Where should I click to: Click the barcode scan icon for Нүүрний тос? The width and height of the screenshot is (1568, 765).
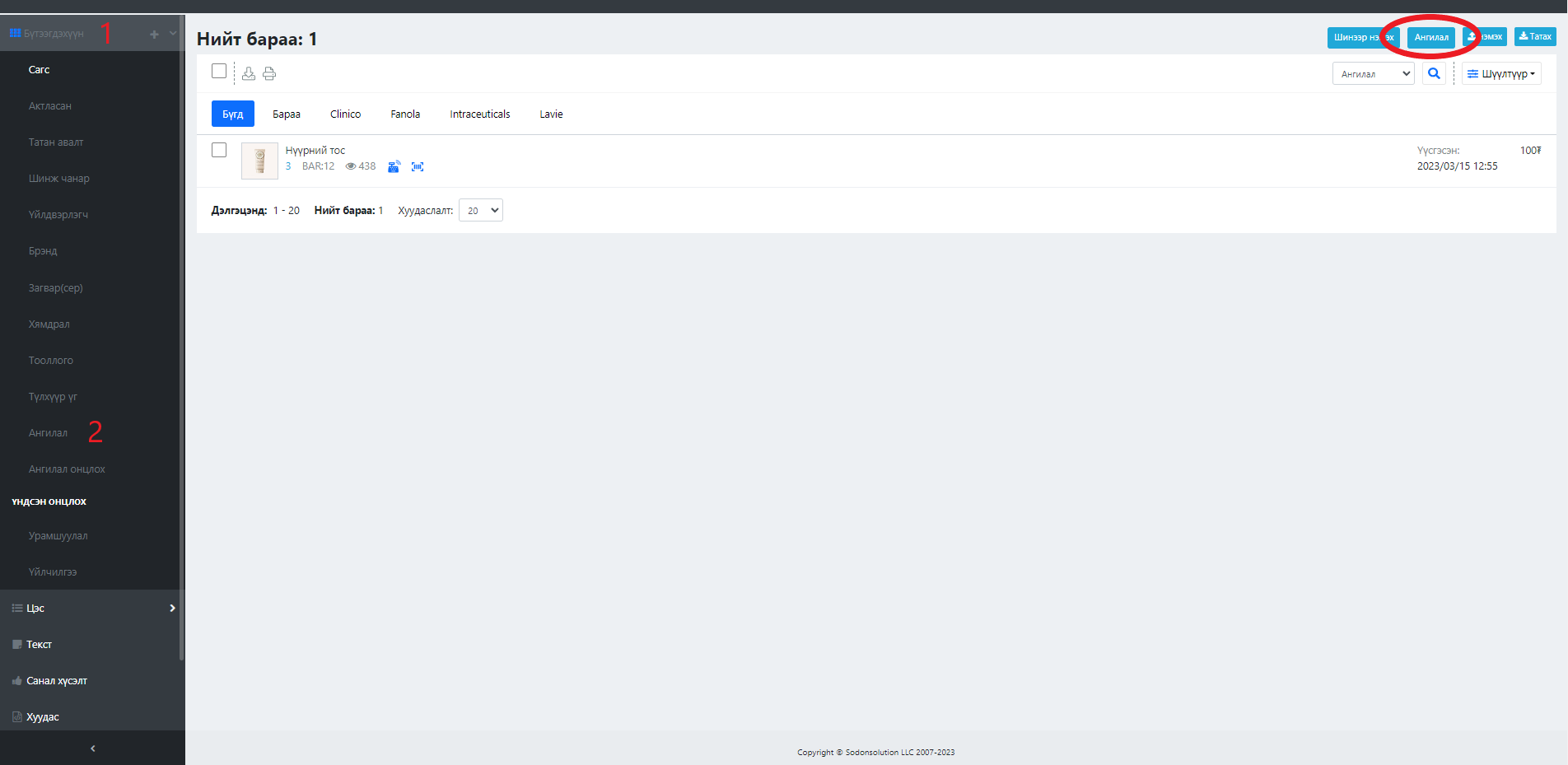click(418, 166)
